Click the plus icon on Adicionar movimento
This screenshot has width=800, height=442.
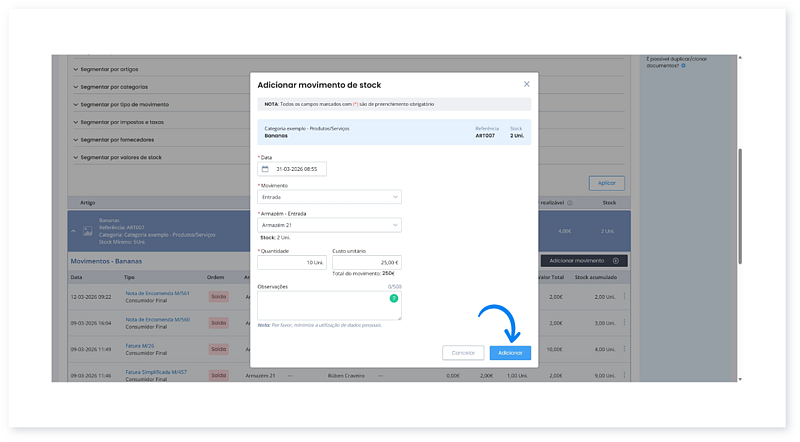pyautogui.click(x=616, y=260)
